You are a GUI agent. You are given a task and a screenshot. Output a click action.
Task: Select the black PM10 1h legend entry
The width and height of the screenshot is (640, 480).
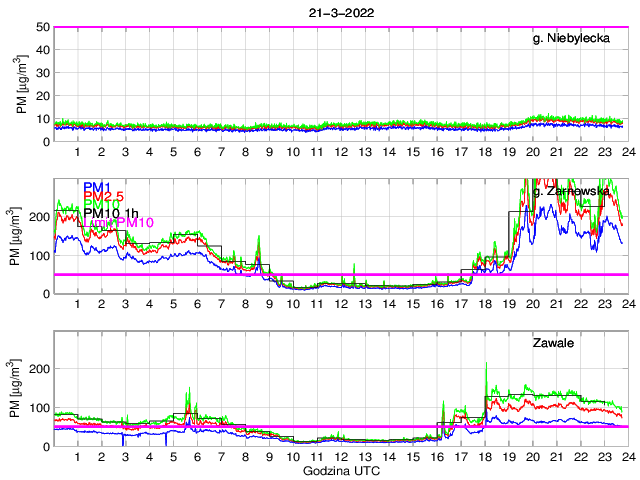click(110, 213)
